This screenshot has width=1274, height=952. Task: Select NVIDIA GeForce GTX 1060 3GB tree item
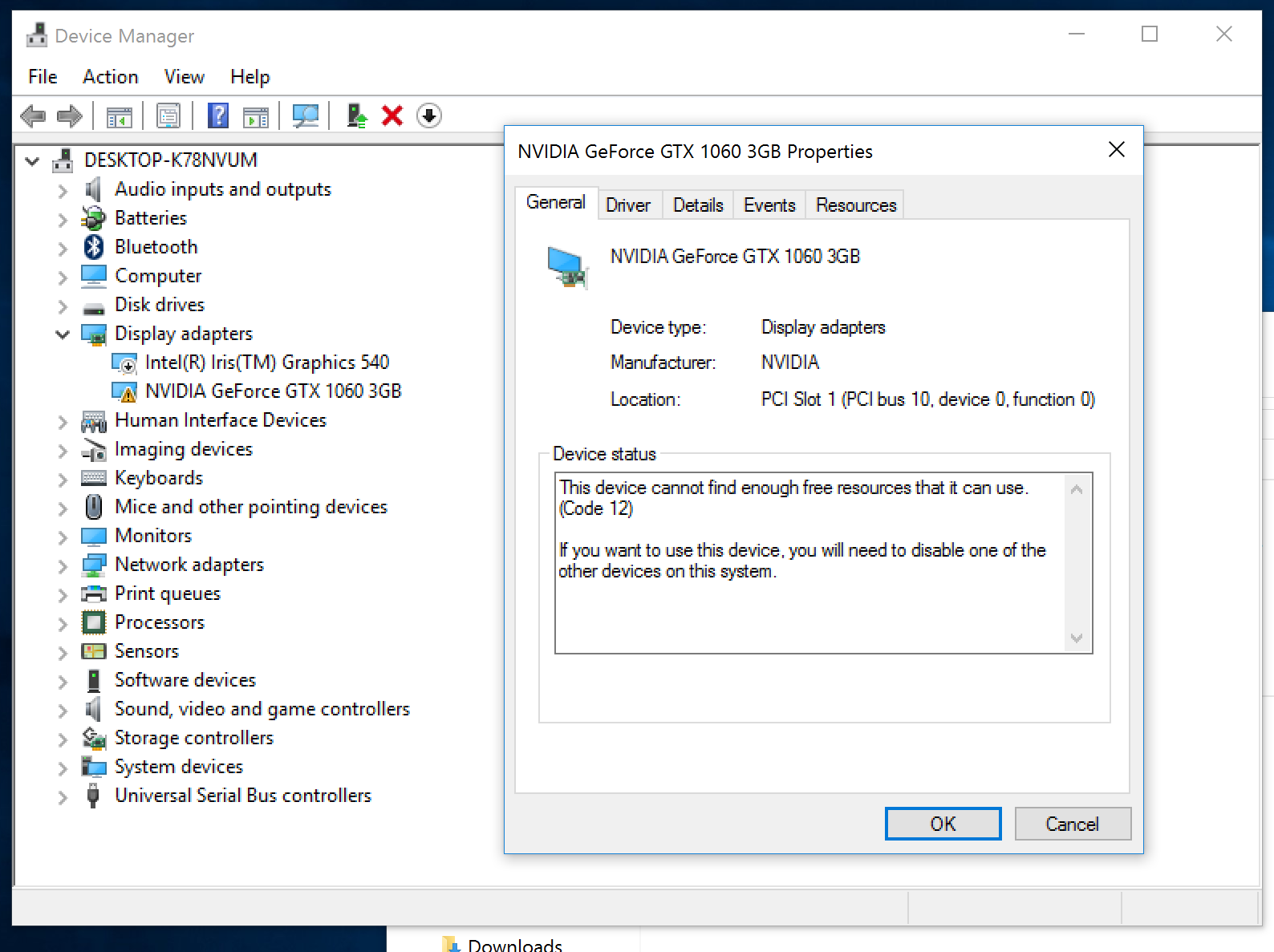[x=273, y=391]
